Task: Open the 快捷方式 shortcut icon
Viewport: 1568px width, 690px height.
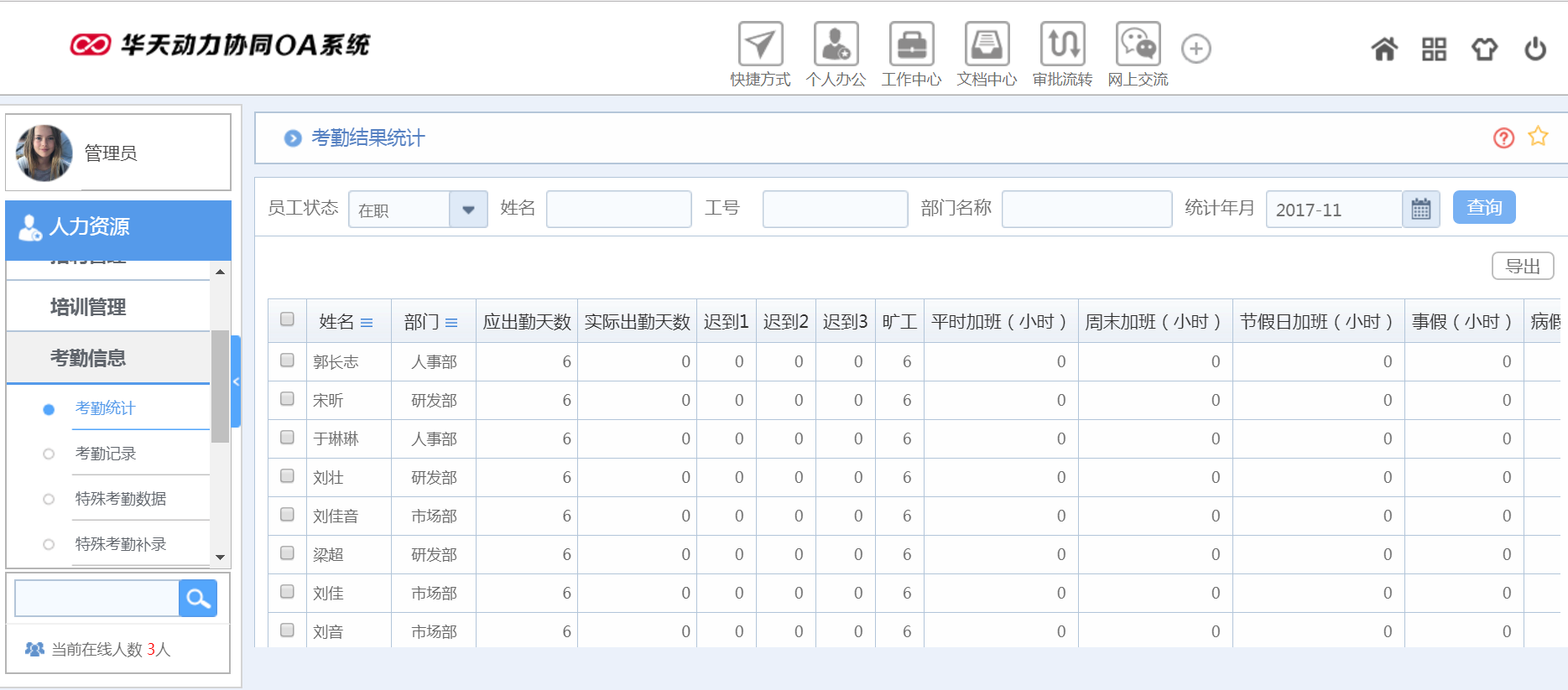Action: click(x=760, y=44)
